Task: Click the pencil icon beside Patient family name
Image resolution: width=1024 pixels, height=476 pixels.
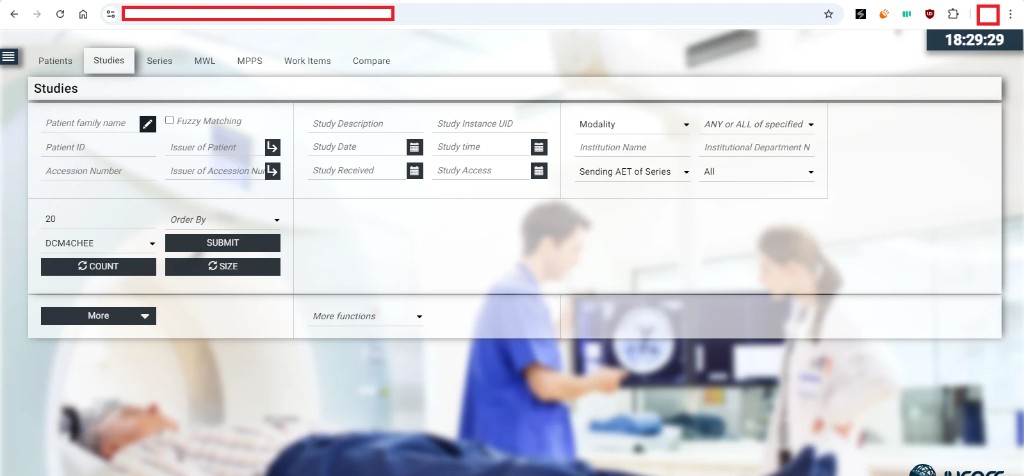Action: 148,123
